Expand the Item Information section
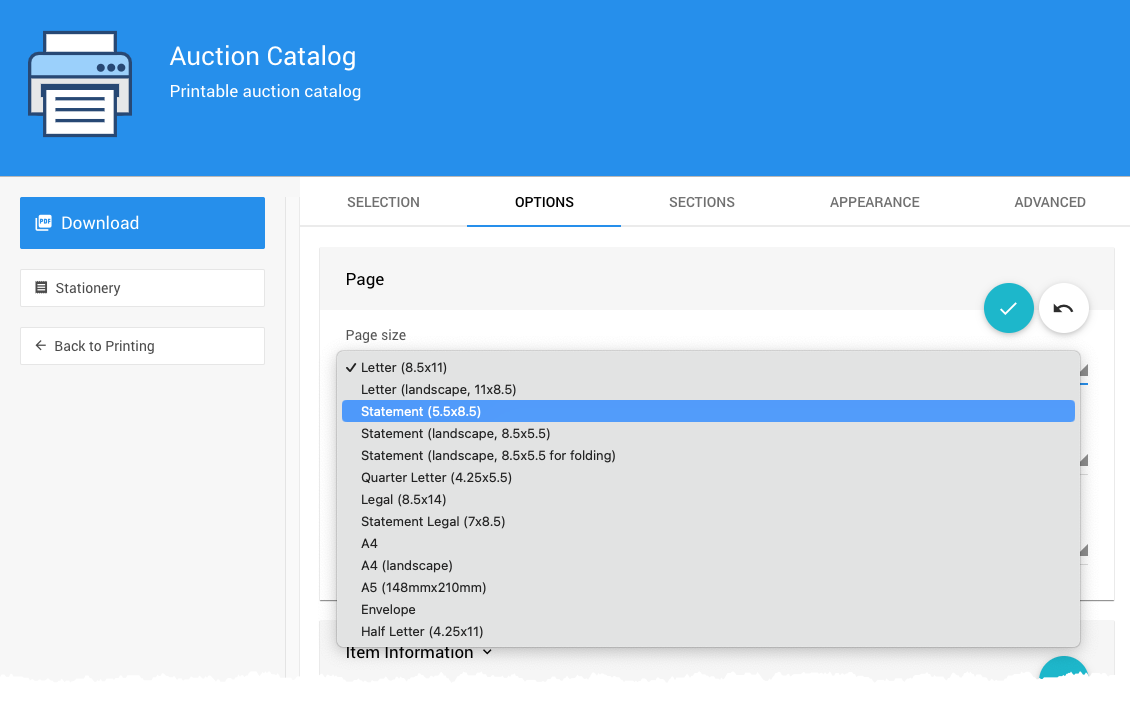 (x=419, y=653)
